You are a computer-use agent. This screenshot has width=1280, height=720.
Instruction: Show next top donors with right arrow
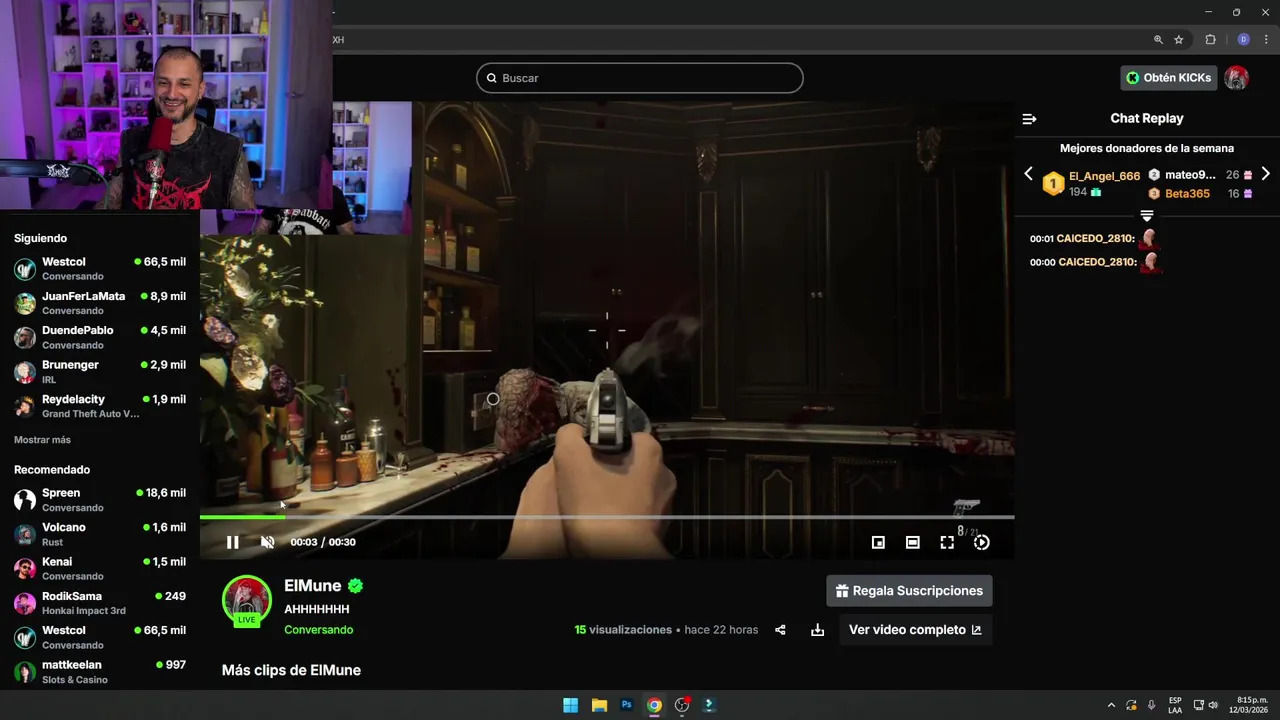1265,174
